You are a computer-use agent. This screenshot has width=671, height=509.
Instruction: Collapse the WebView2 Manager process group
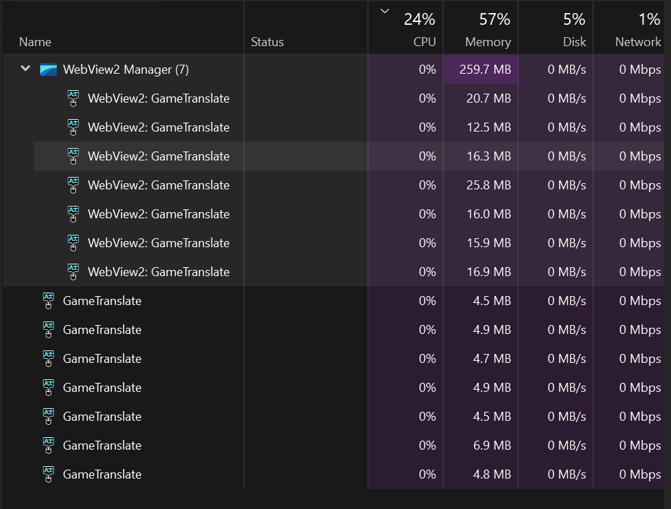coord(26,68)
